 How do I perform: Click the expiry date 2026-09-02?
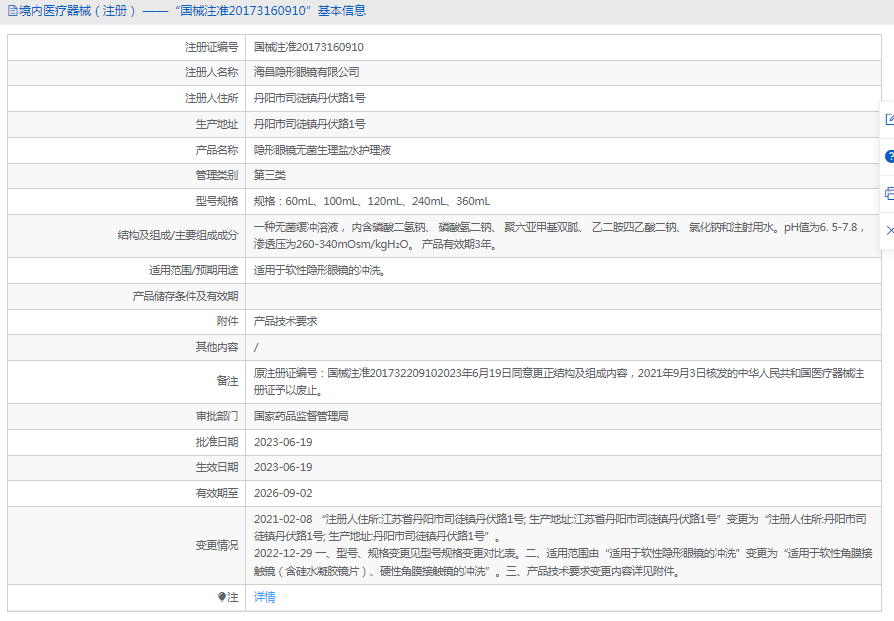(283, 493)
